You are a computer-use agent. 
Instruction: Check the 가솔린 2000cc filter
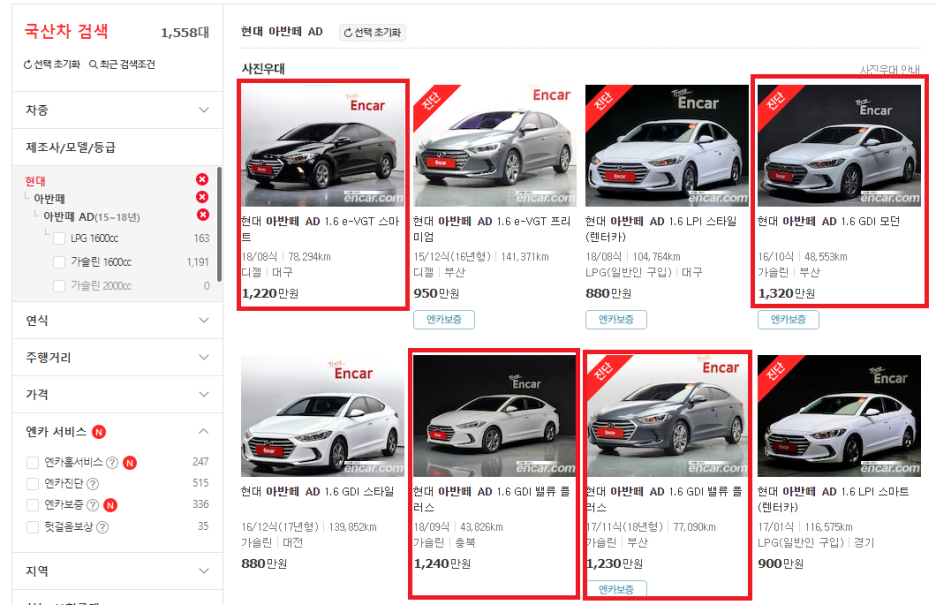pos(59,286)
